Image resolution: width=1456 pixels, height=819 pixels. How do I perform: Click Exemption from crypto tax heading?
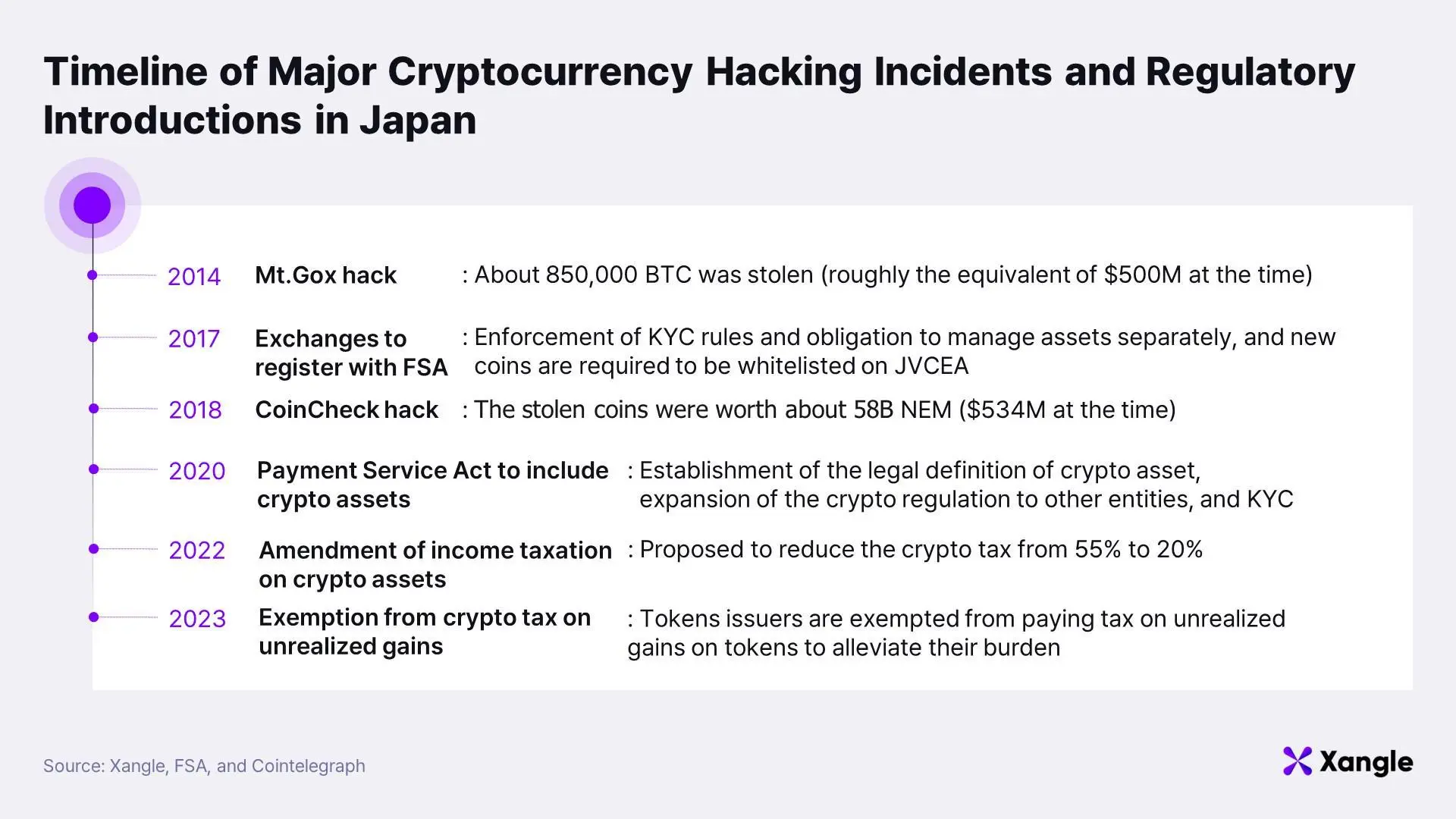pos(425,632)
